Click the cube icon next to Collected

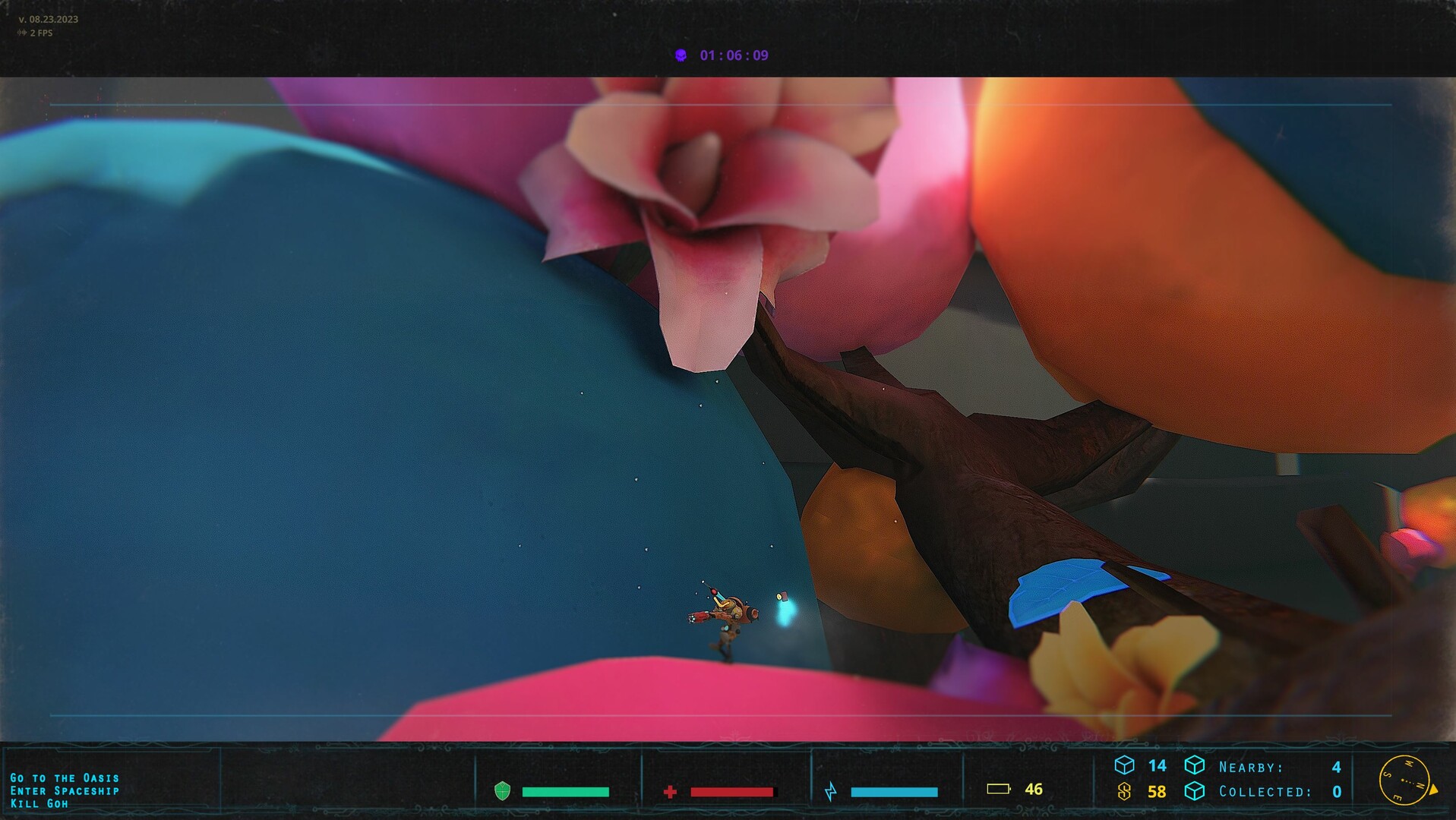coord(1195,791)
